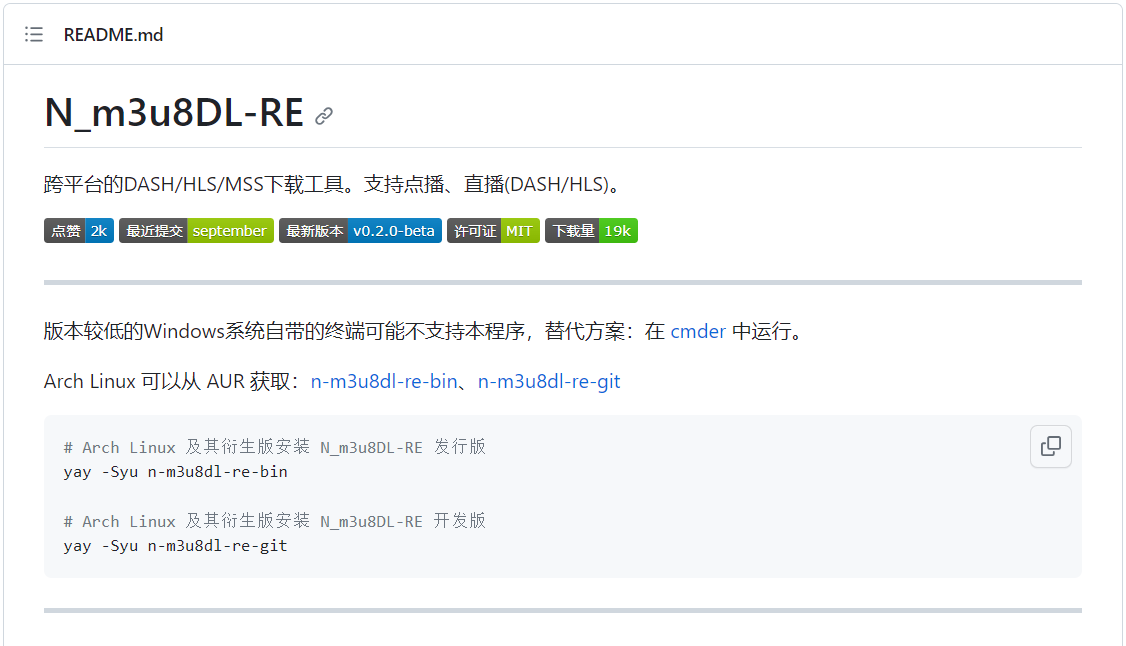Open the 下载量 19k badge

click(591, 231)
